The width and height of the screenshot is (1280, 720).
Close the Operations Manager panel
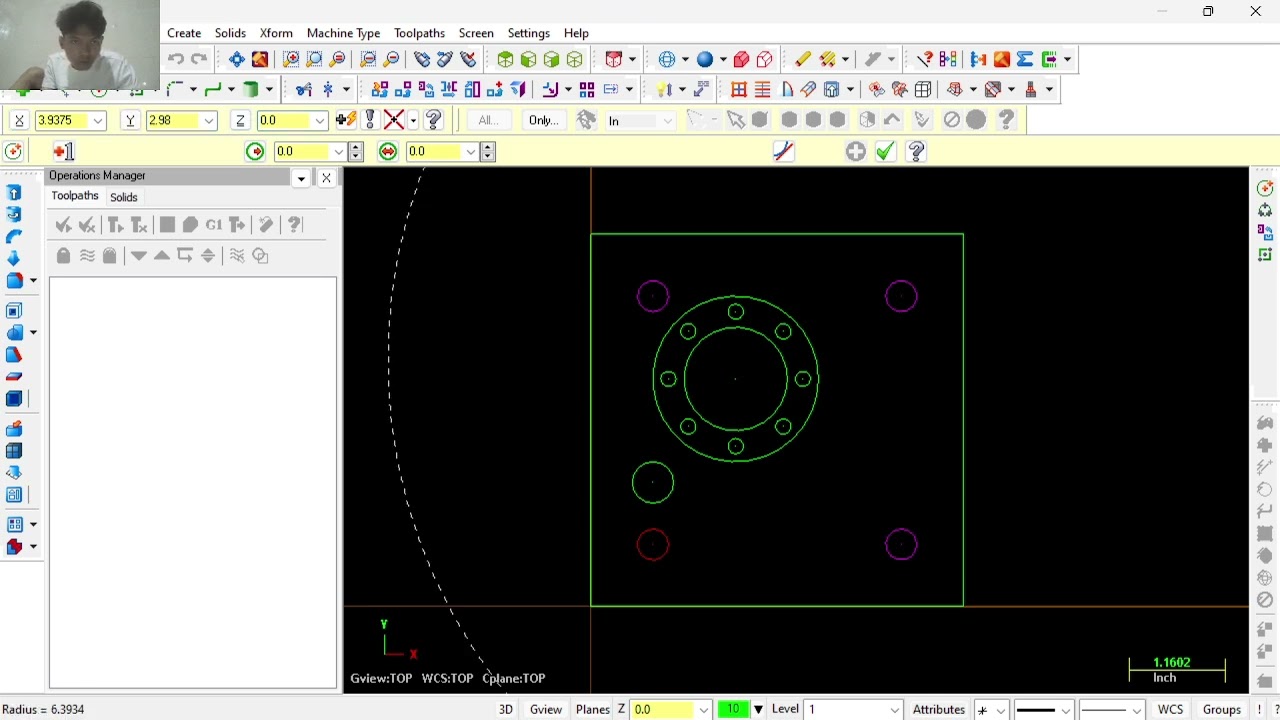click(x=326, y=178)
